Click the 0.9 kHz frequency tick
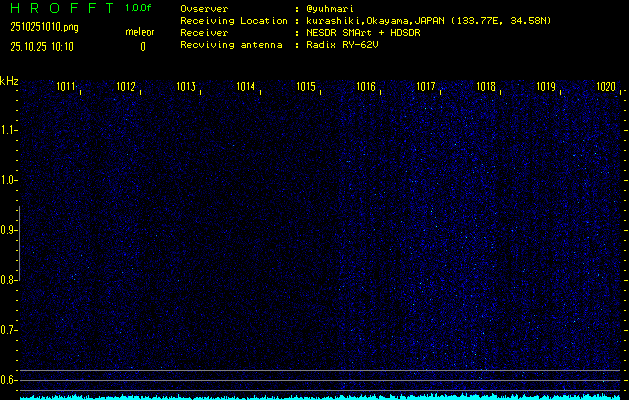 point(9,230)
